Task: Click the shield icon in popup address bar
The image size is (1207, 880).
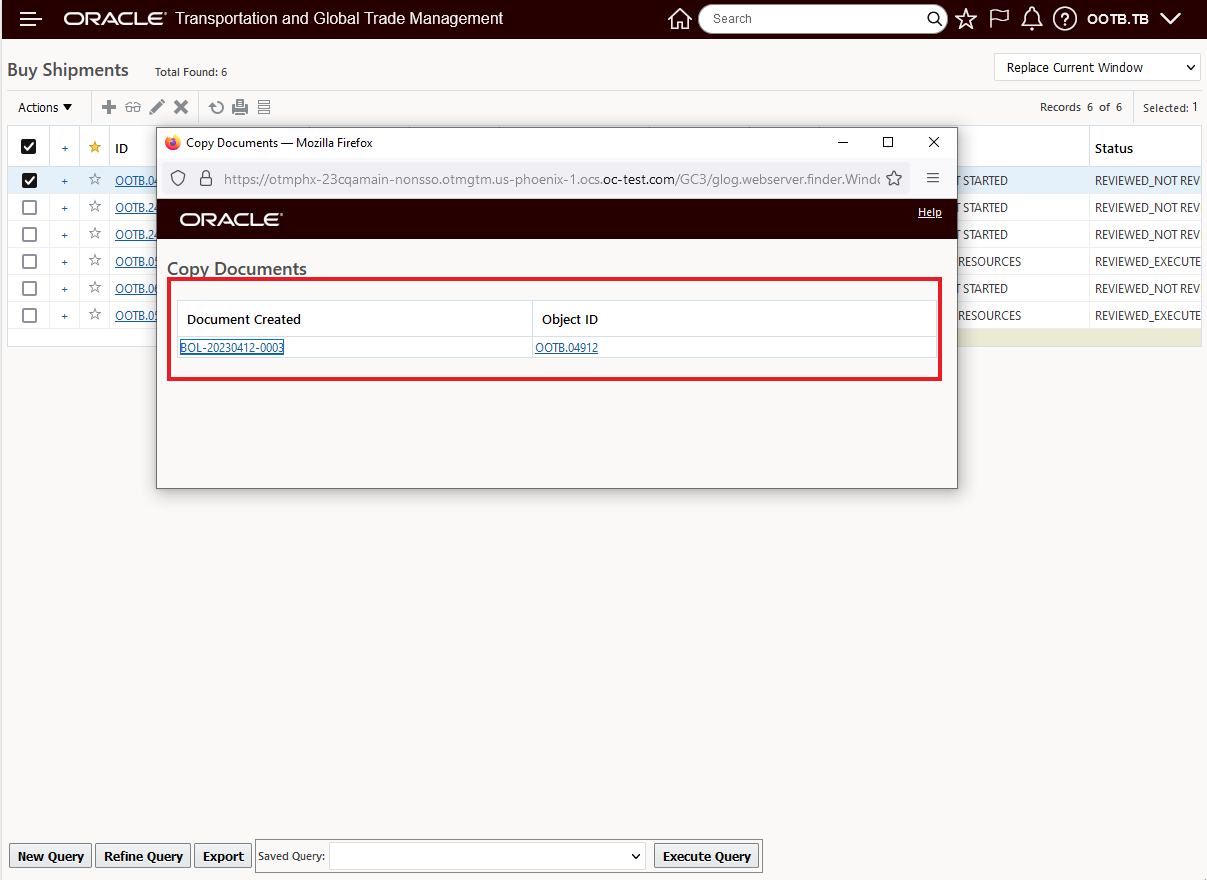Action: [178, 178]
